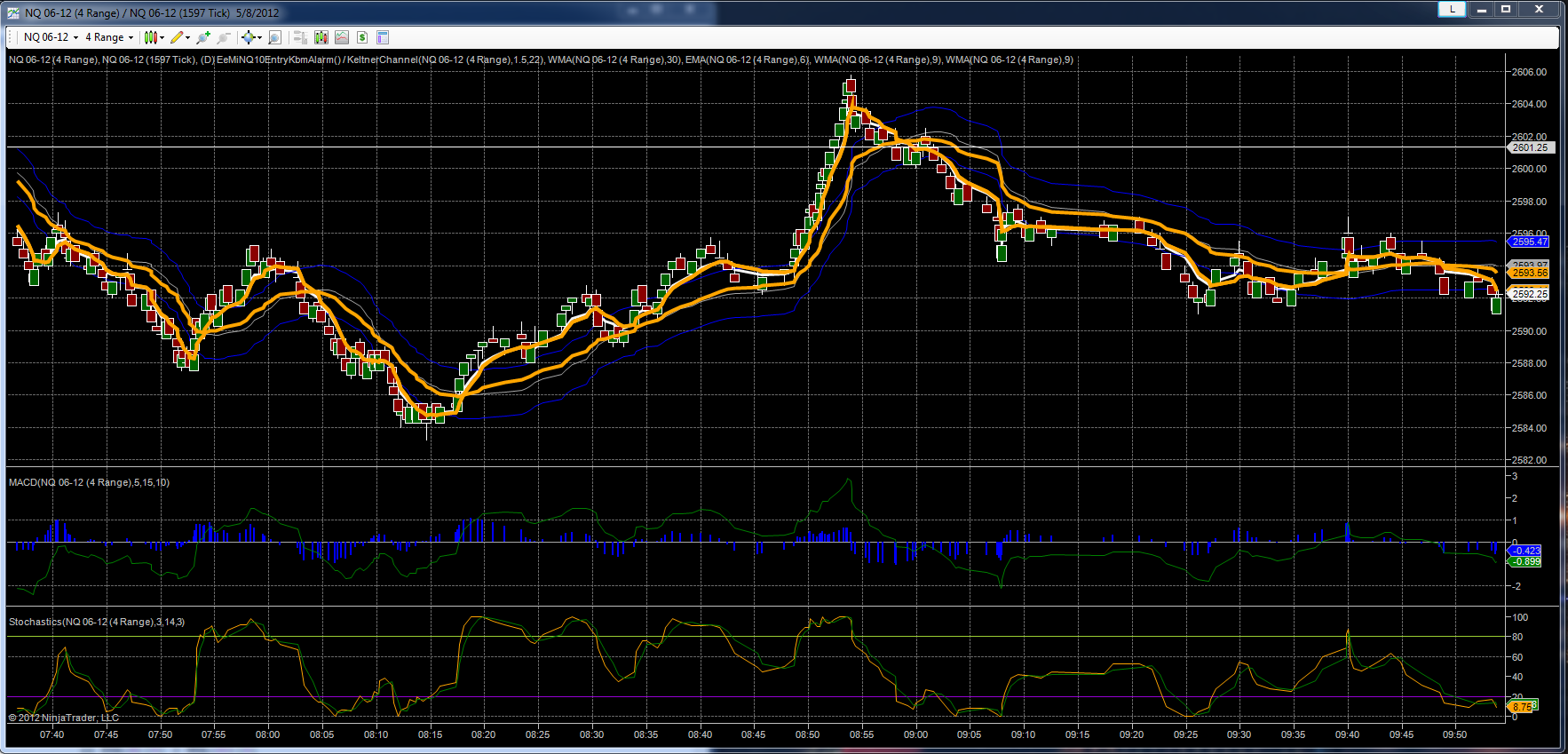Toggle the chart trader icon
Screen dimensions: 1568x754
coord(300,37)
